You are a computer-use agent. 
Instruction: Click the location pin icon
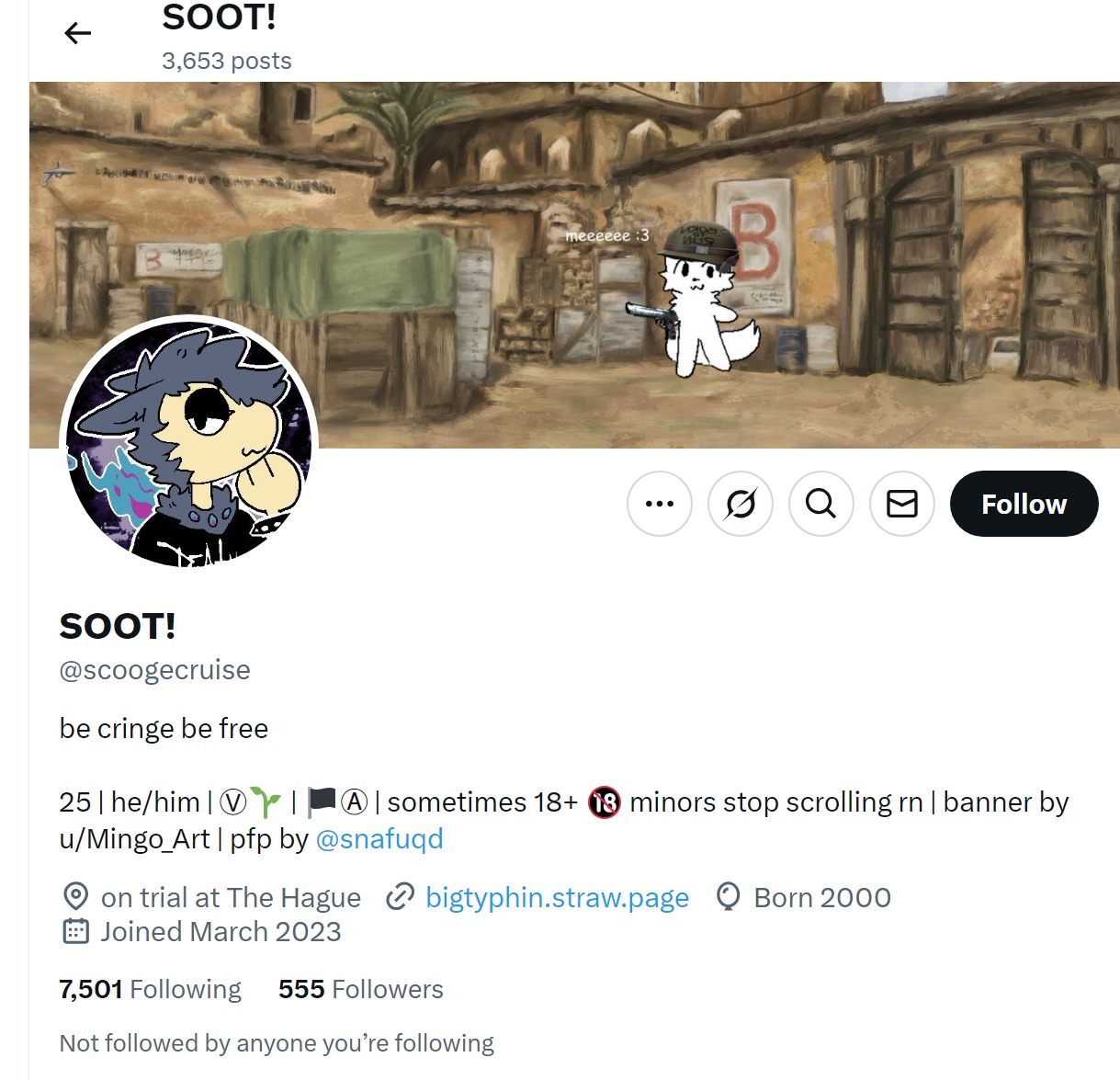click(x=75, y=896)
